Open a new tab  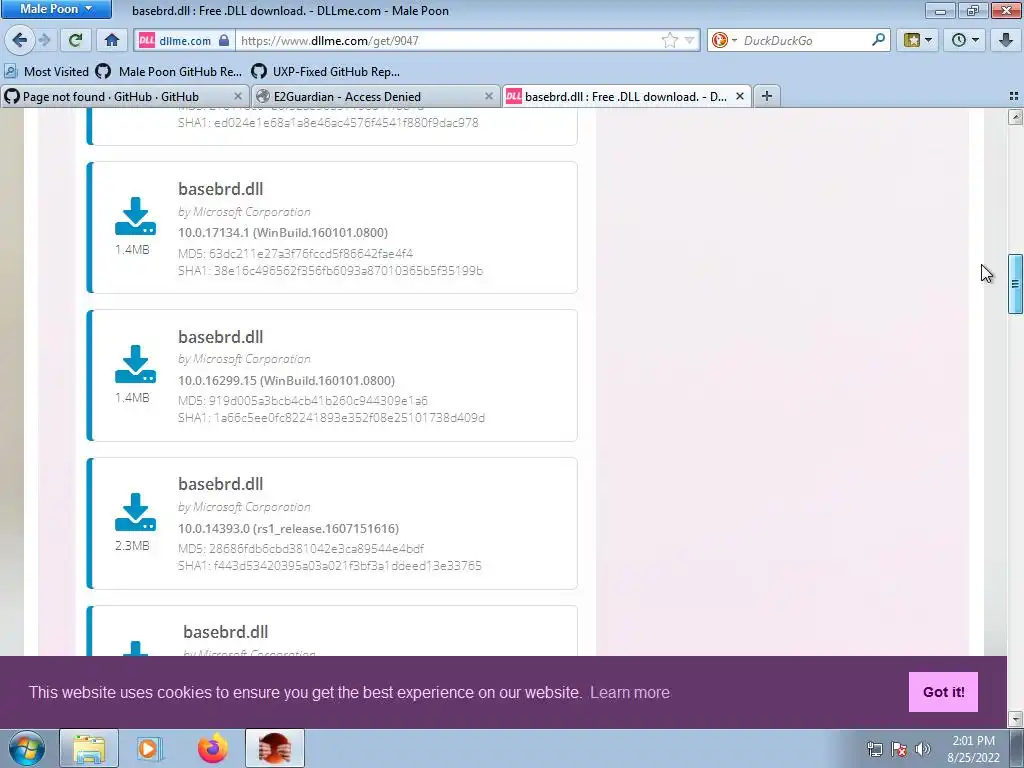pyautogui.click(x=767, y=97)
